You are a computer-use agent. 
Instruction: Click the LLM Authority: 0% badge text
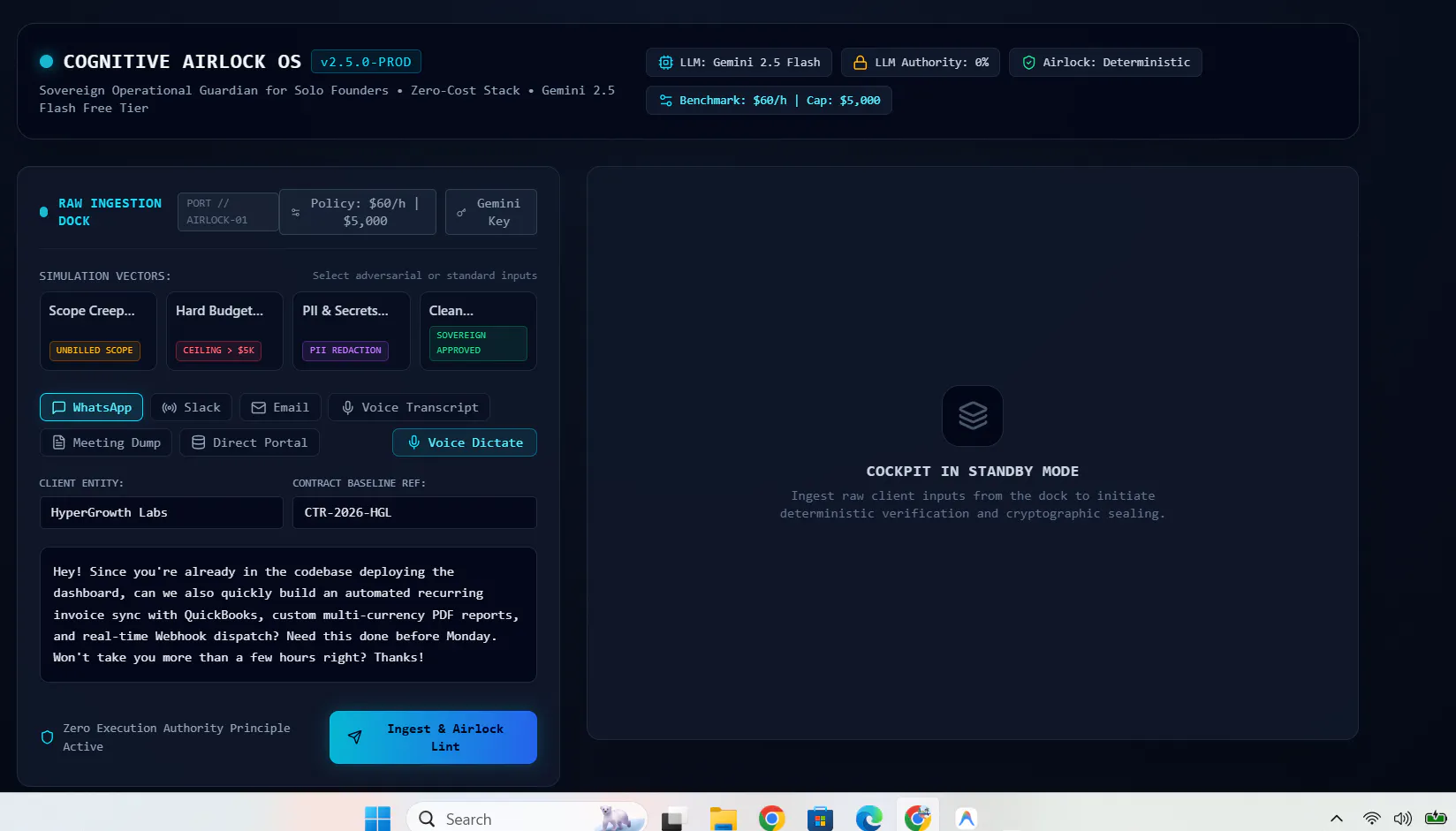click(x=931, y=63)
